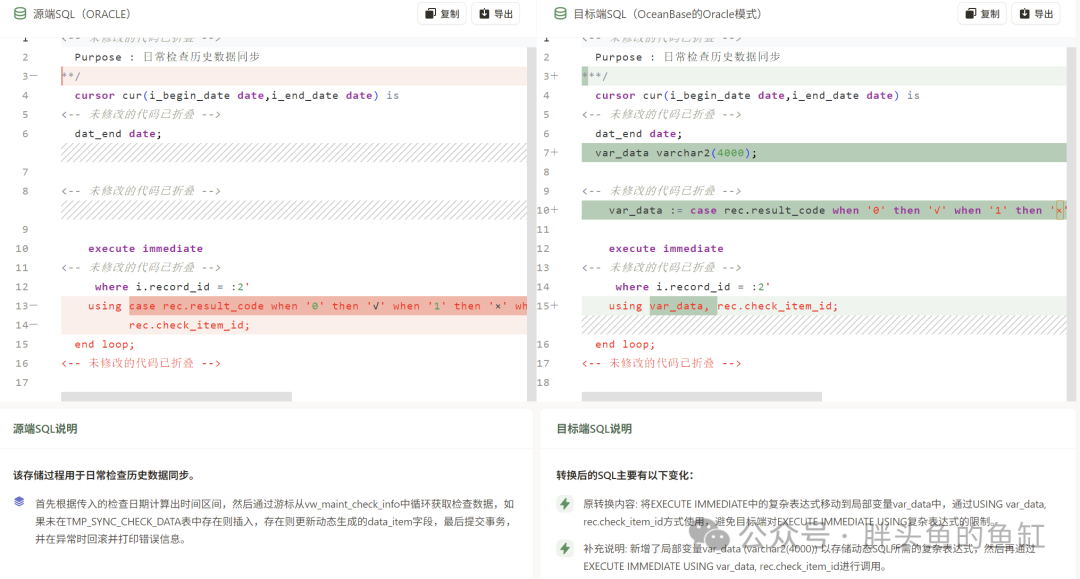Expand folded code at source line 5
The image size is (1080, 579).
(x=141, y=114)
